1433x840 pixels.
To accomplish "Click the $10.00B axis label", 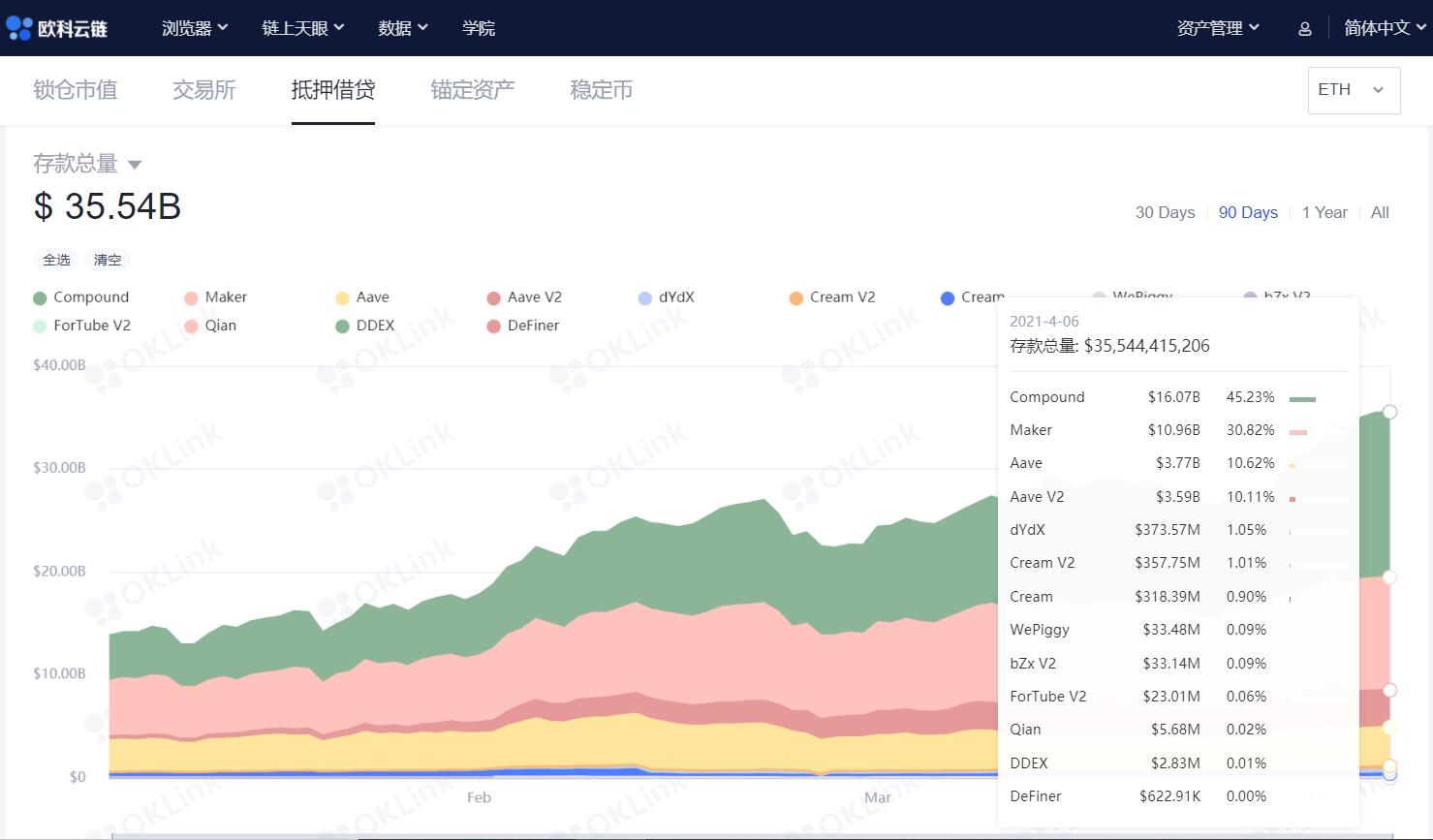I will point(59,673).
